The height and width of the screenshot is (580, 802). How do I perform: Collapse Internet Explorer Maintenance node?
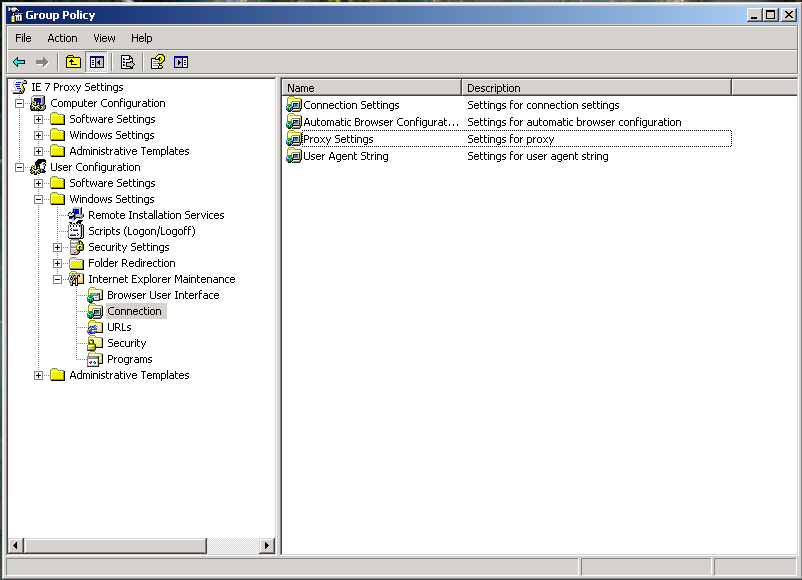click(57, 279)
